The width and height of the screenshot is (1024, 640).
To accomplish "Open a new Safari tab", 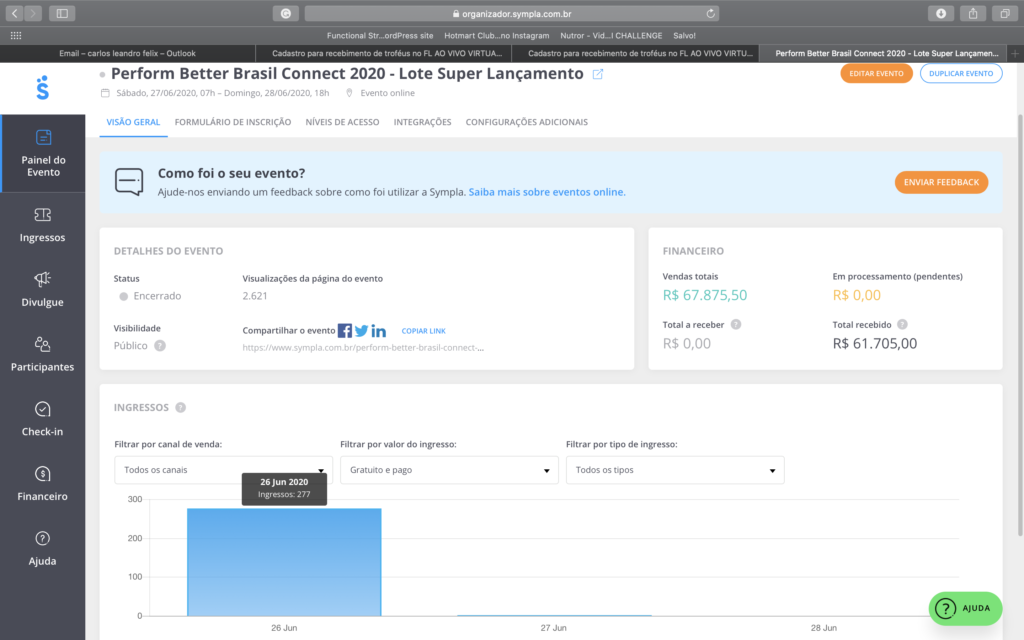I will (1015, 54).
